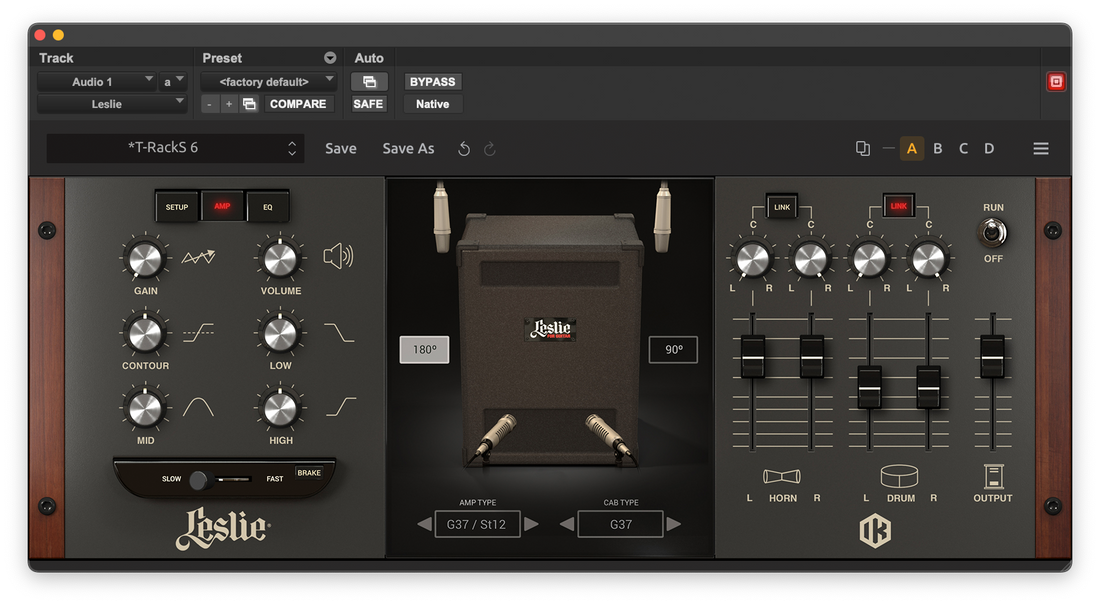Viewport: 1100px width, 605px height.
Task: Click the horn icon above HORN label
Action: tap(782, 477)
